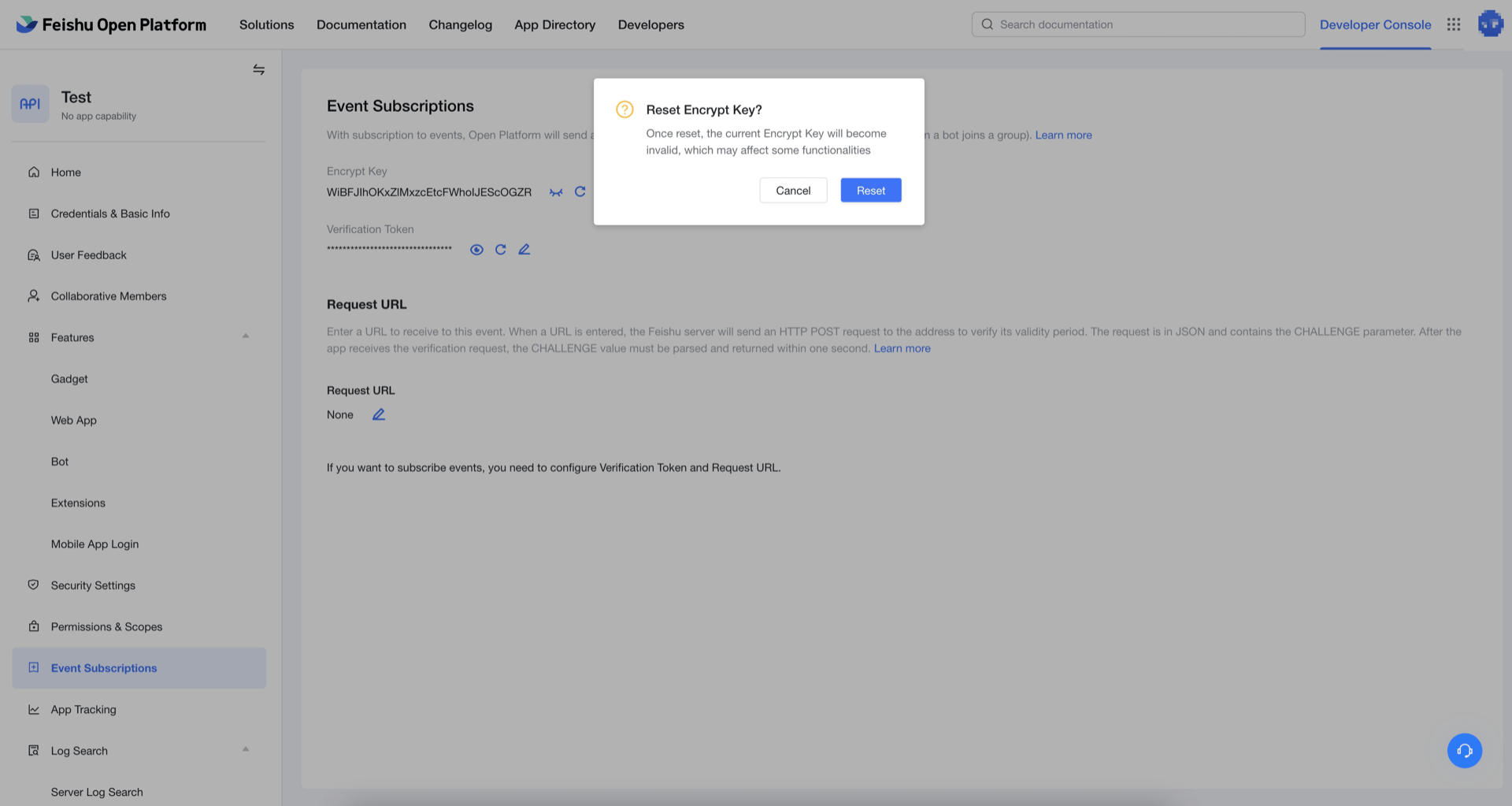Click the Reset button in dialog
Viewport: 1512px width, 806px height.
[x=870, y=191]
